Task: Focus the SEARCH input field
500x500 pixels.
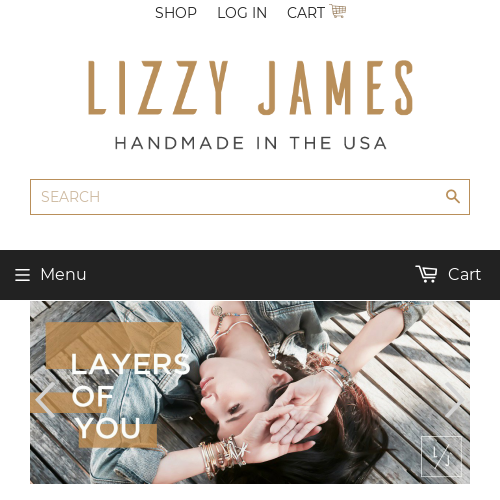Action: click(x=250, y=197)
